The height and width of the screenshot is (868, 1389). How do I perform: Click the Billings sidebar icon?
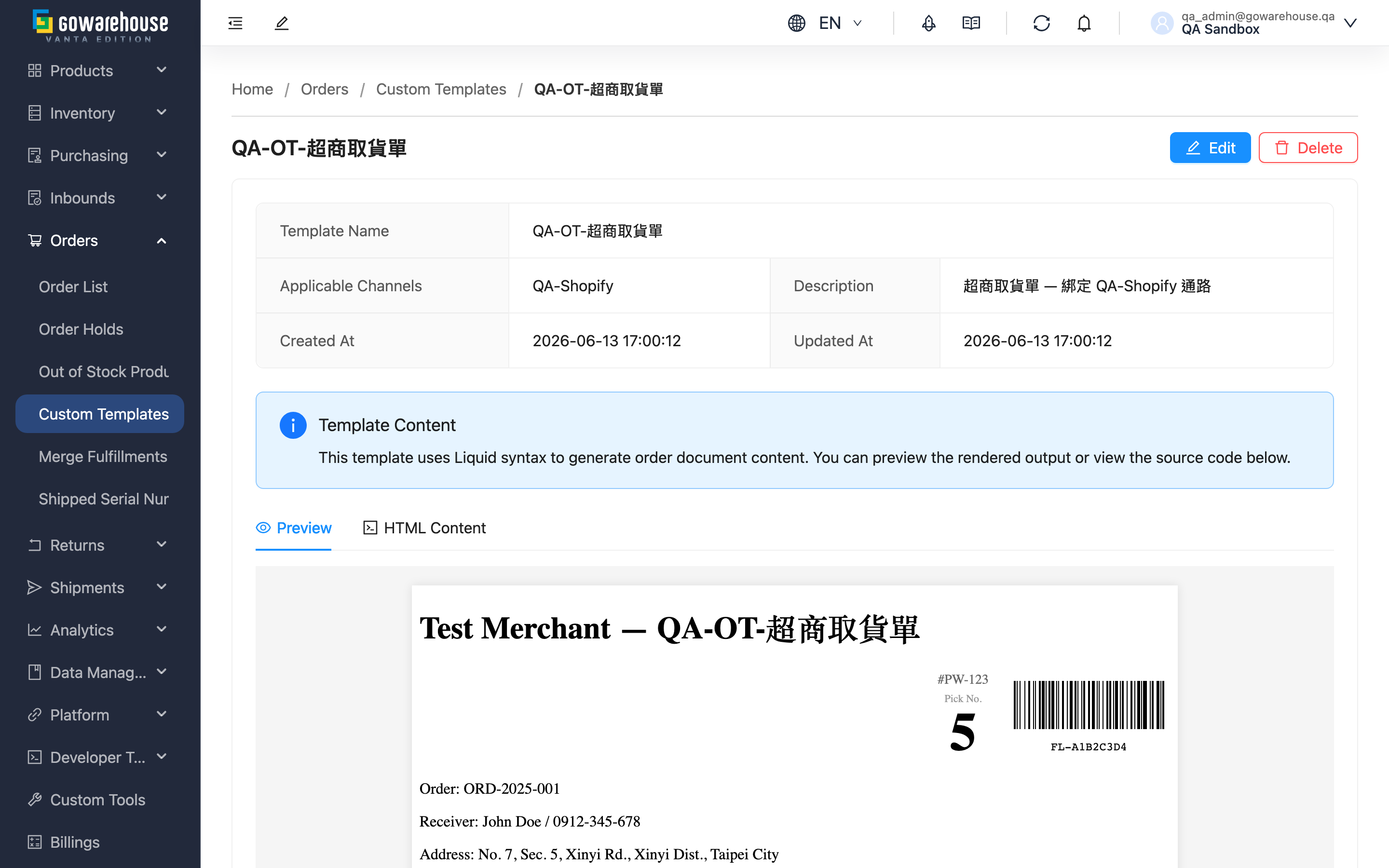(x=34, y=842)
